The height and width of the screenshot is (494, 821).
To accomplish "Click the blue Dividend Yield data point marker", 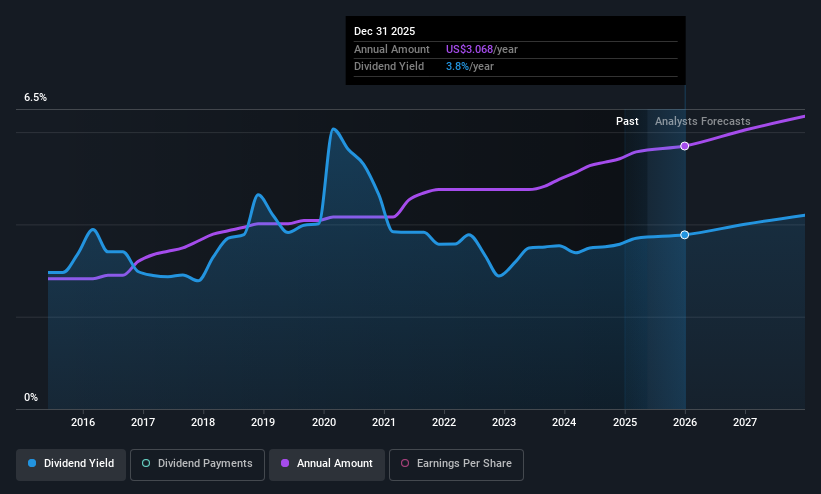I will 684,235.
